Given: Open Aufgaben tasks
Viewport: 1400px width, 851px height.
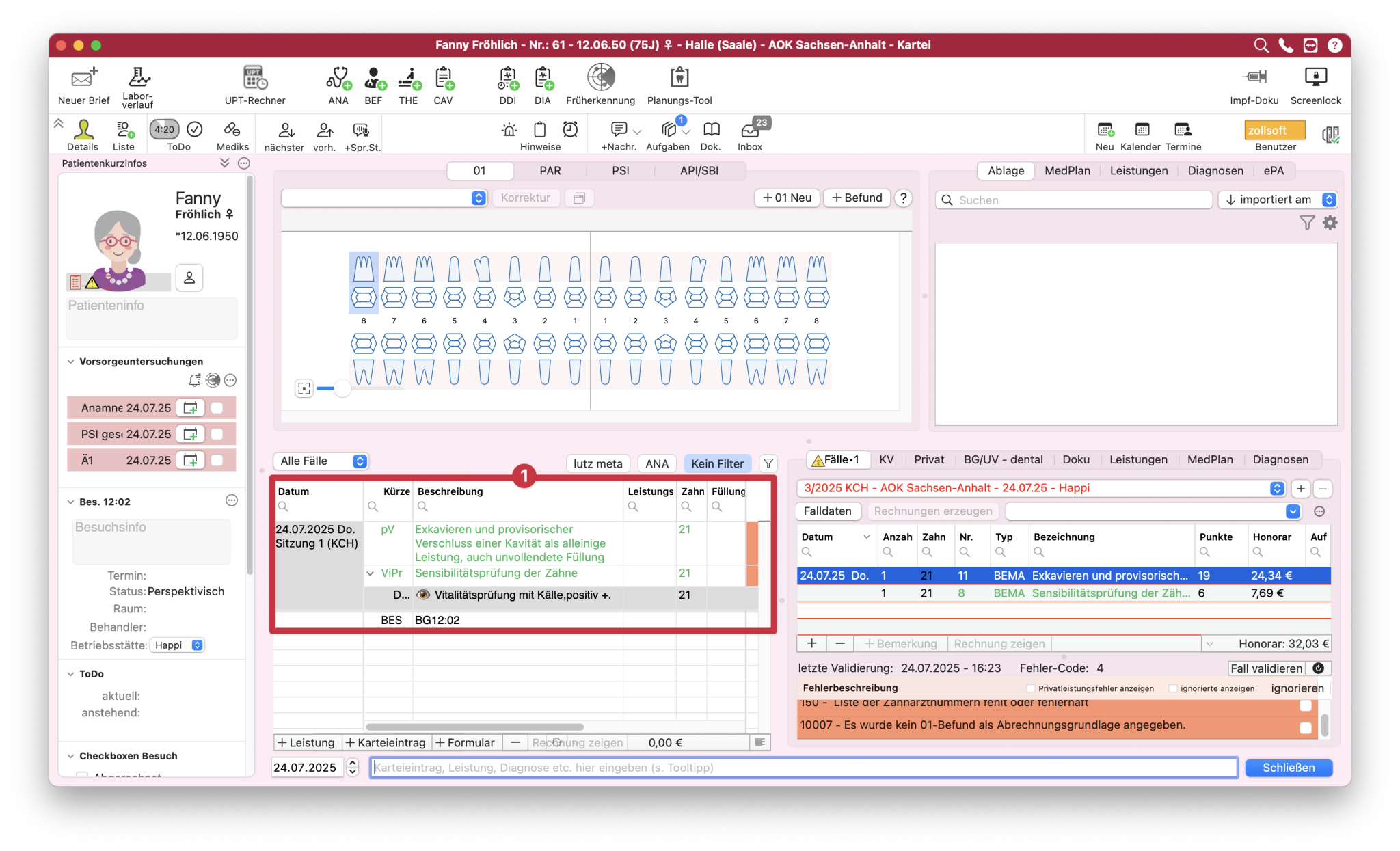Looking at the screenshot, I should tap(668, 135).
